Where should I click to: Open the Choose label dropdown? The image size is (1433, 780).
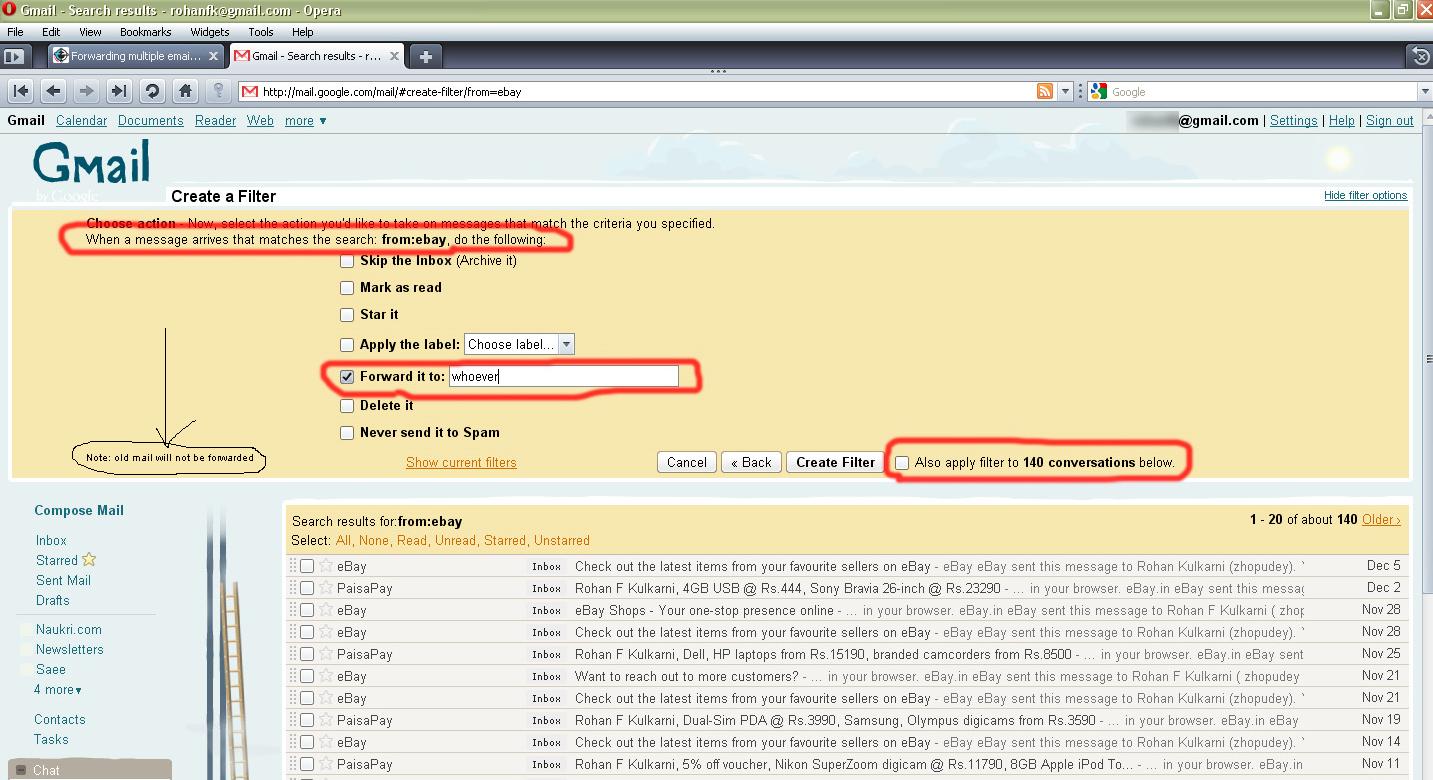(519, 344)
